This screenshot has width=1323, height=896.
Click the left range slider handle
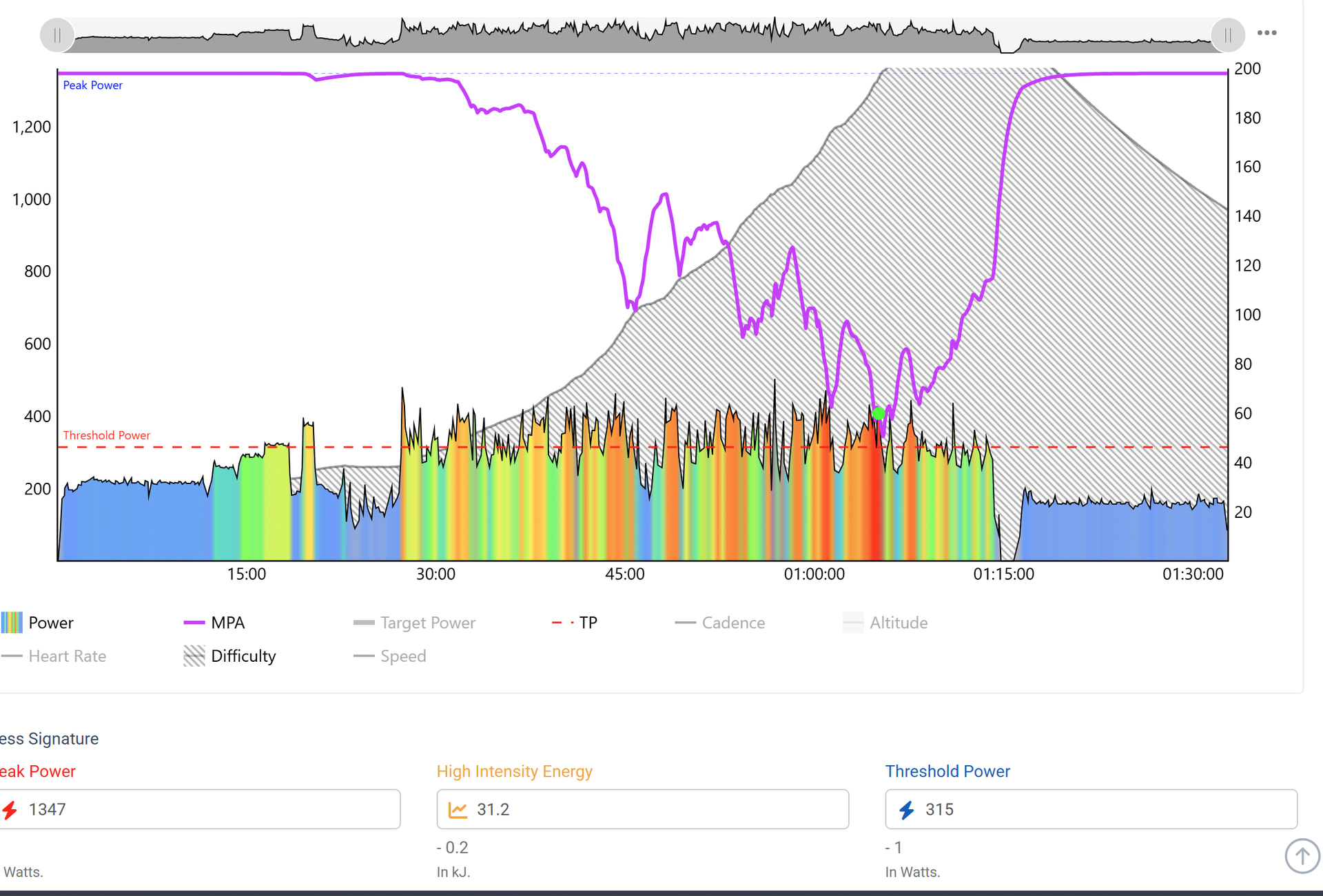57,35
